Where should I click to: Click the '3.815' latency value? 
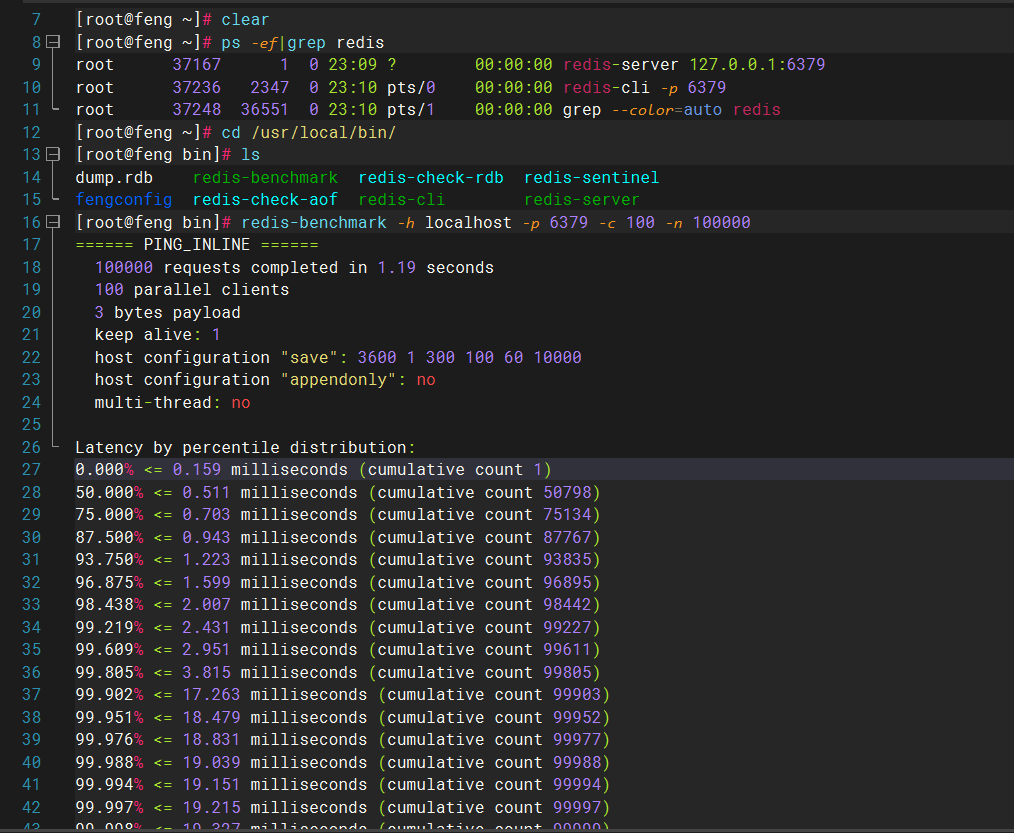[x=206, y=673]
